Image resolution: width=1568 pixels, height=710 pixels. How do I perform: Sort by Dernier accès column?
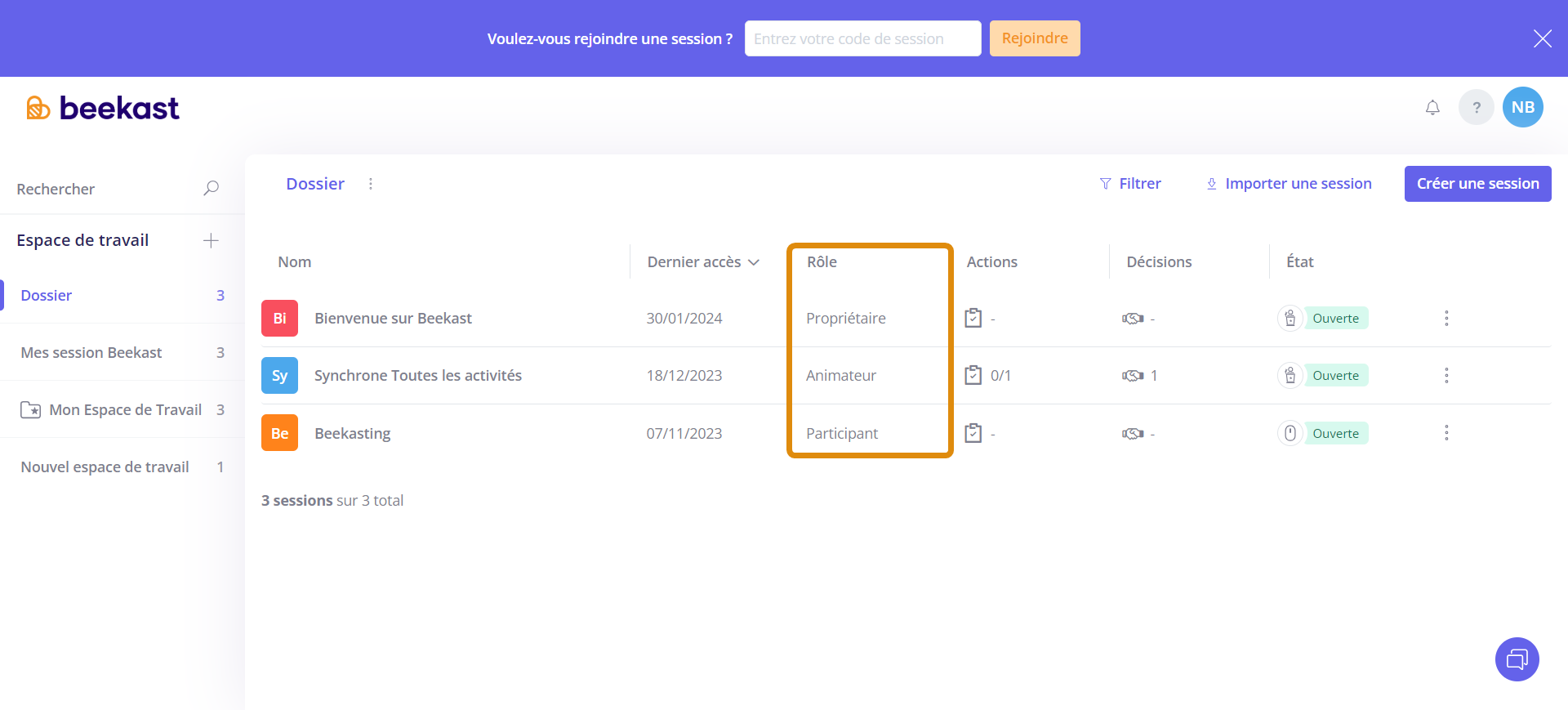(703, 262)
